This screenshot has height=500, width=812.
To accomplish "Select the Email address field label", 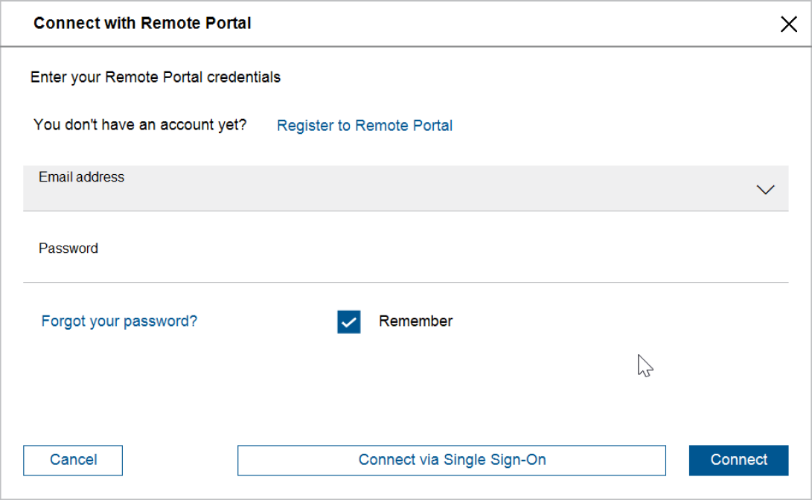I will click(x=81, y=177).
